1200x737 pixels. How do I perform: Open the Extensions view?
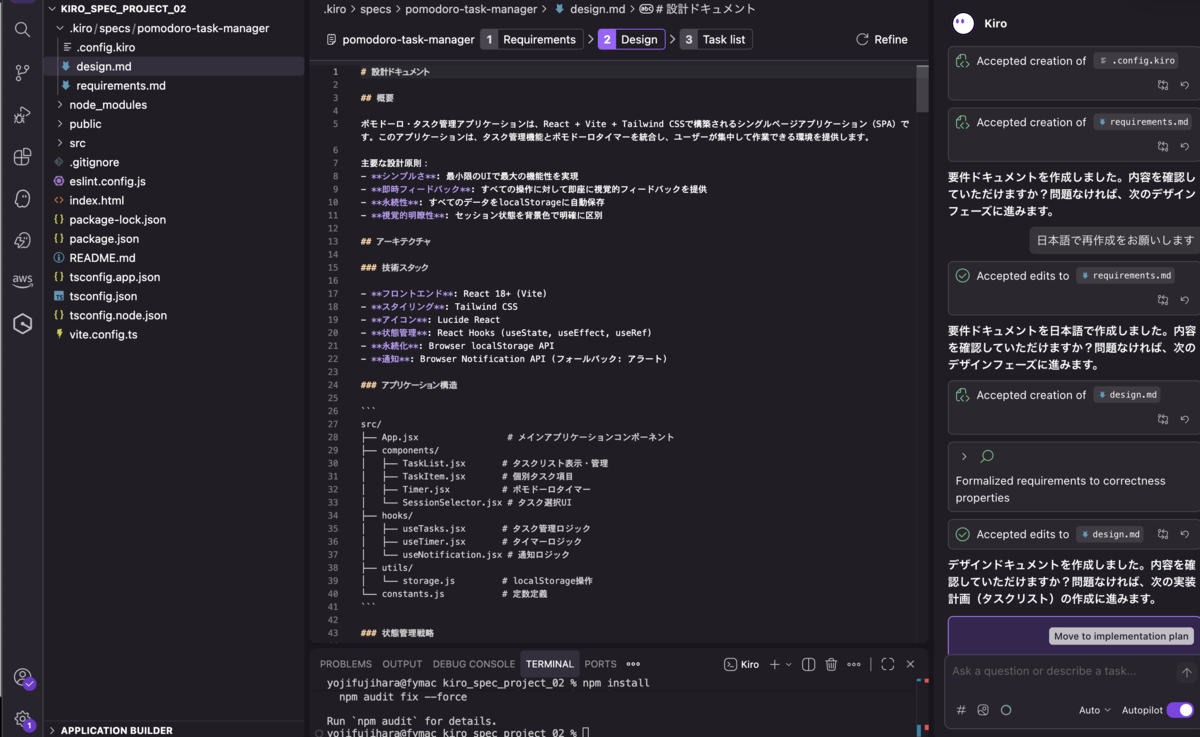point(22,157)
